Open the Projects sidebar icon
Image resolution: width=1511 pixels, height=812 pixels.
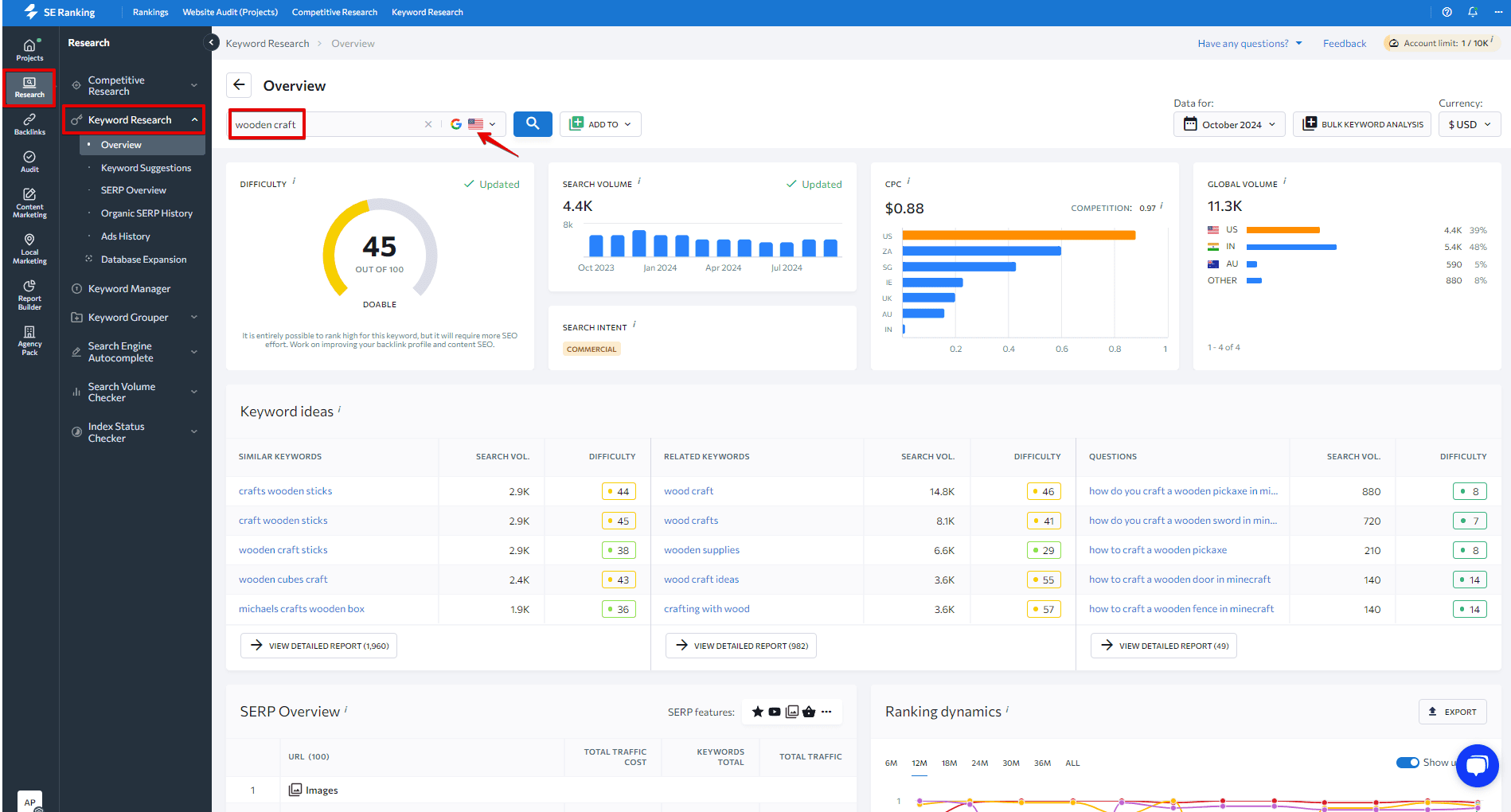(29, 50)
